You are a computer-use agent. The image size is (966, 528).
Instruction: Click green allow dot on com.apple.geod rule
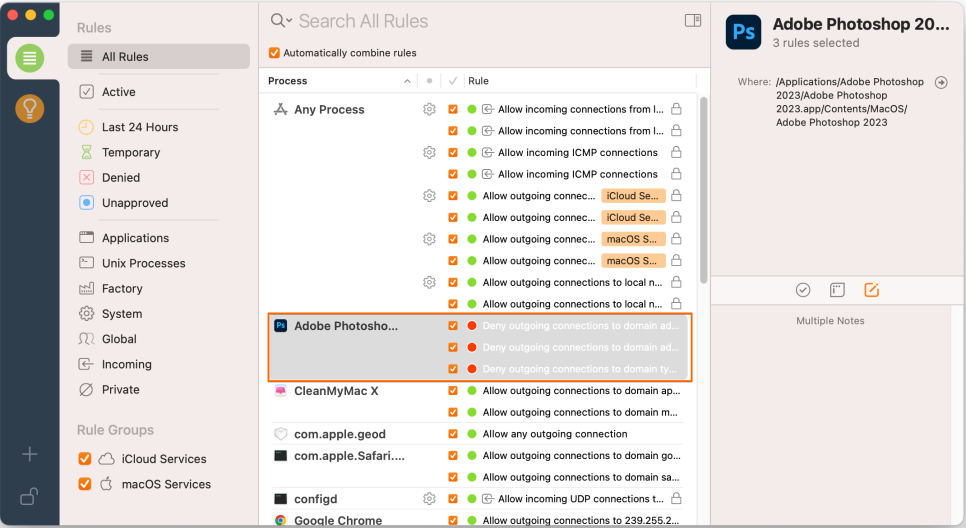click(x=472, y=434)
